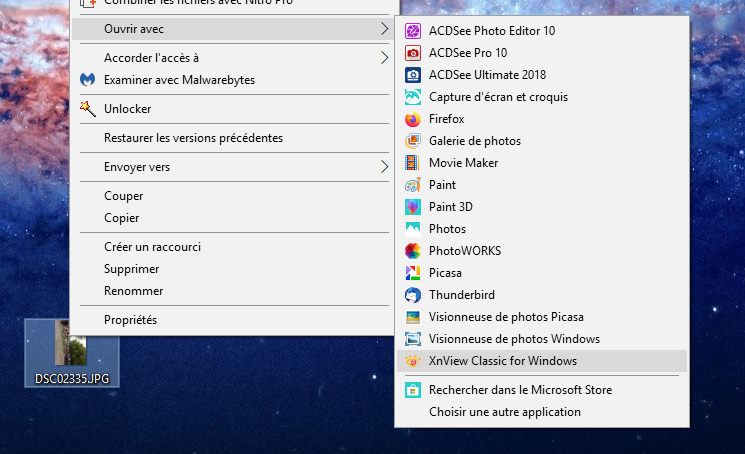
Task: Click the Movie Maker filmstrip icon
Action: pyautogui.click(x=413, y=163)
